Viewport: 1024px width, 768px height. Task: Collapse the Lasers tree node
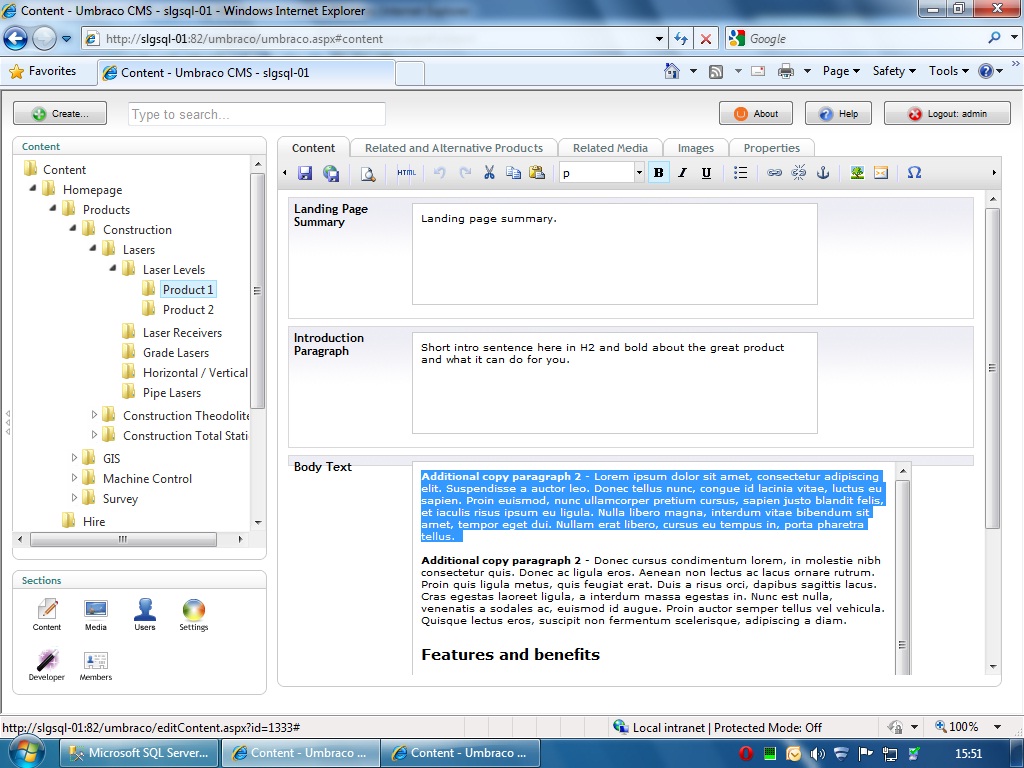[93, 248]
